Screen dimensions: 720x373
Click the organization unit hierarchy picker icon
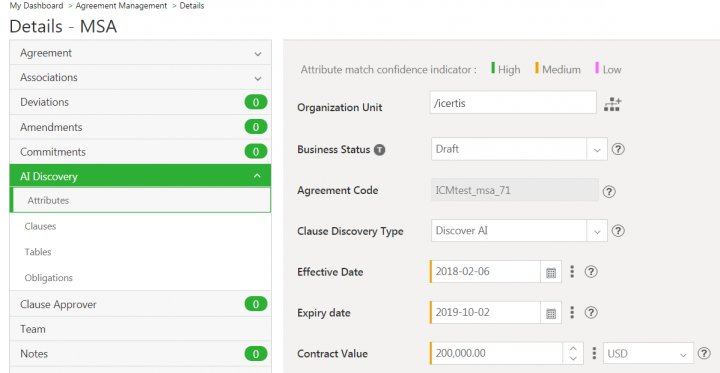[613, 104]
